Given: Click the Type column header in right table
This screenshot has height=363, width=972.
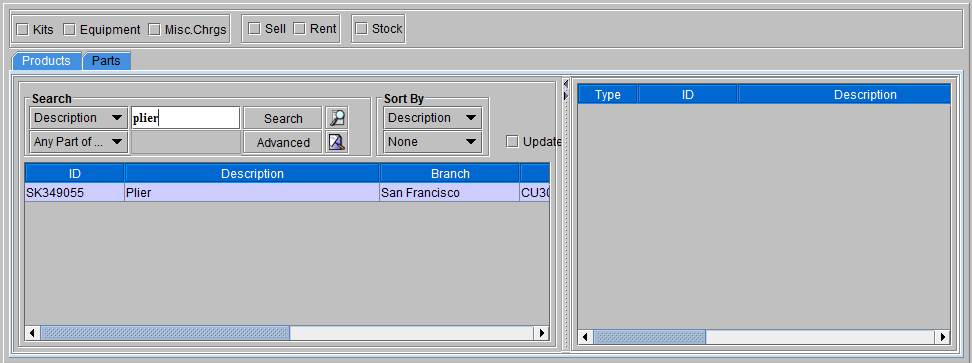Looking at the screenshot, I should click(x=608, y=95).
